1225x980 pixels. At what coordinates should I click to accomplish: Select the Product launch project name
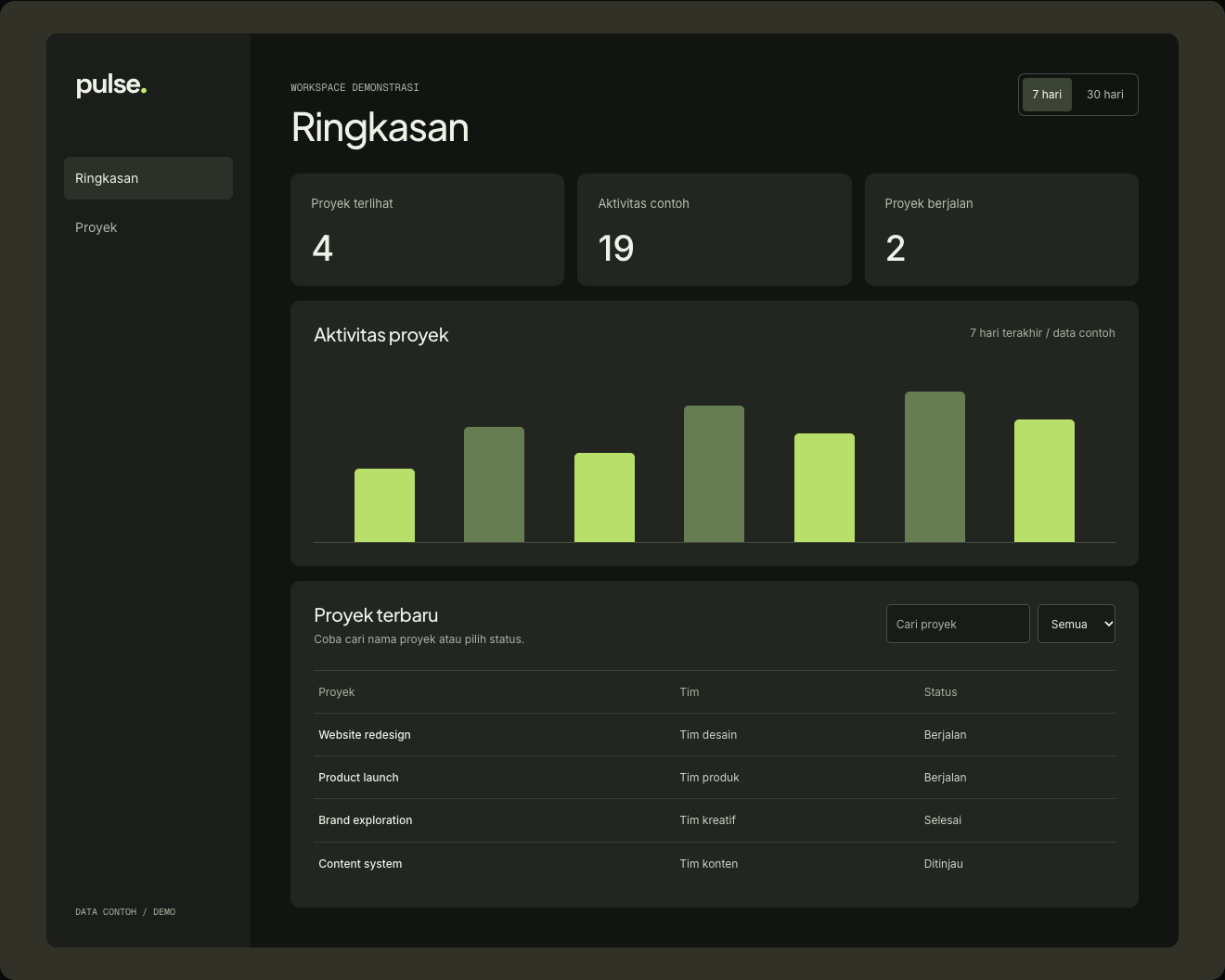[x=358, y=778]
